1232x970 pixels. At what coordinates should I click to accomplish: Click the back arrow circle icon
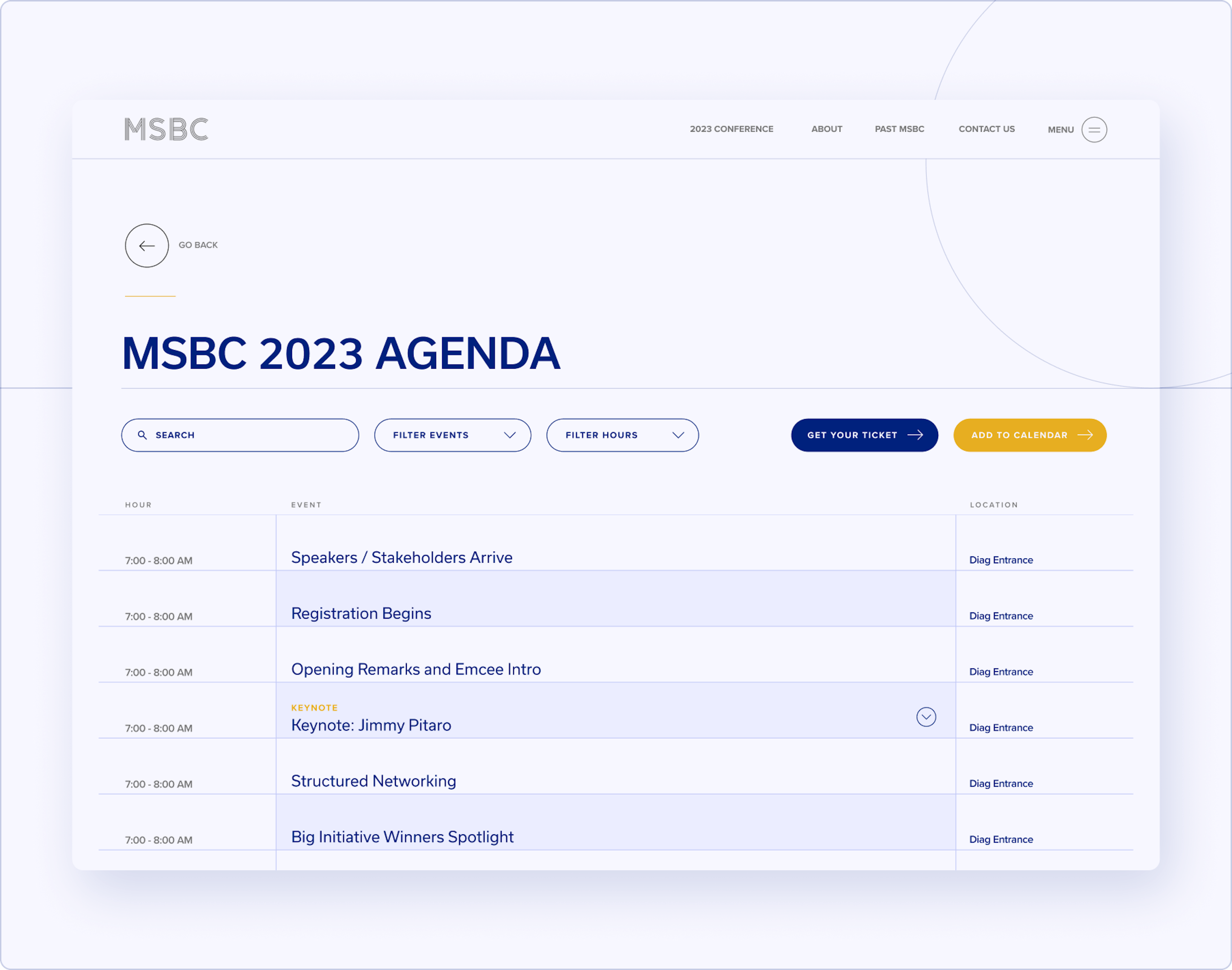(147, 245)
